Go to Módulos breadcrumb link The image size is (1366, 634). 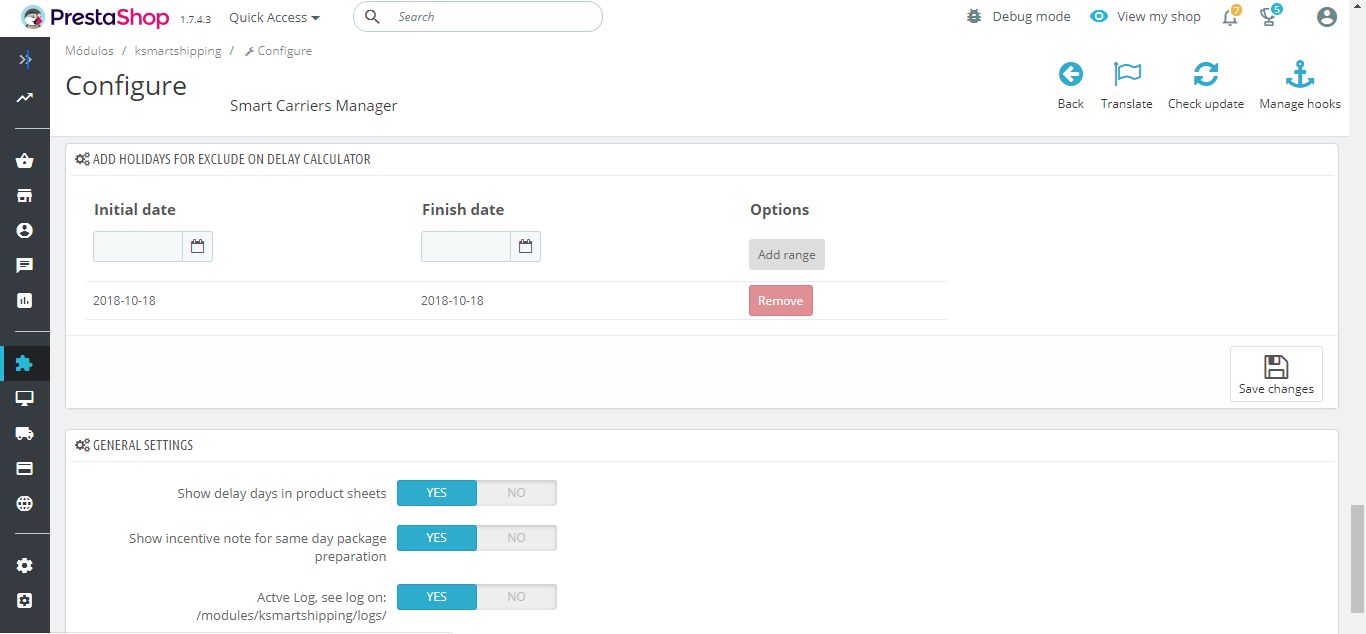89,50
